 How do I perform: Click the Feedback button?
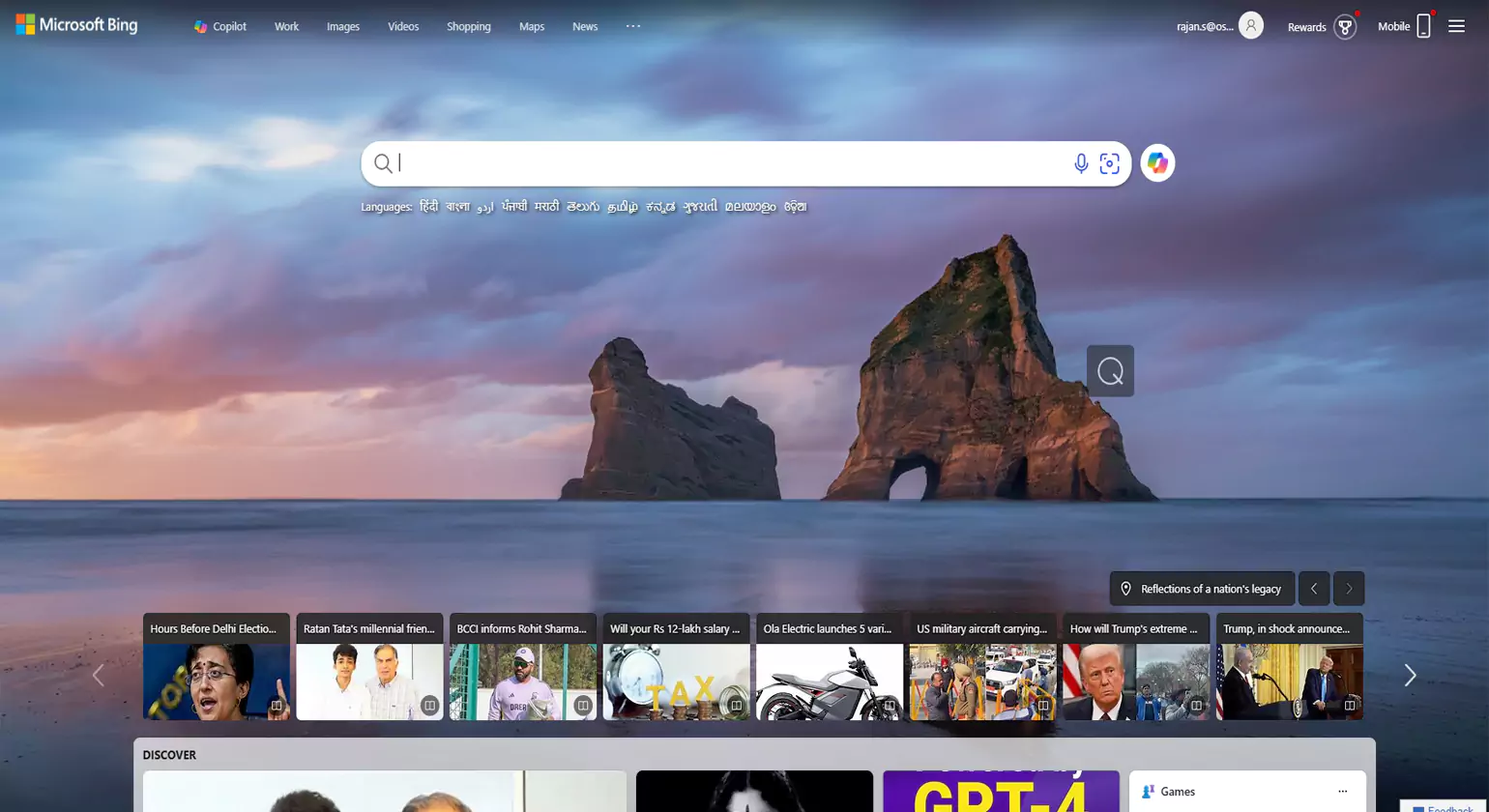[1440, 806]
